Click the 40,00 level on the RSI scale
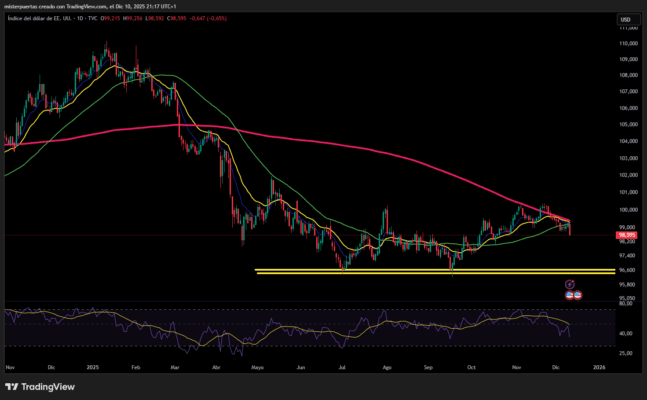647x400 pixels. [624, 333]
